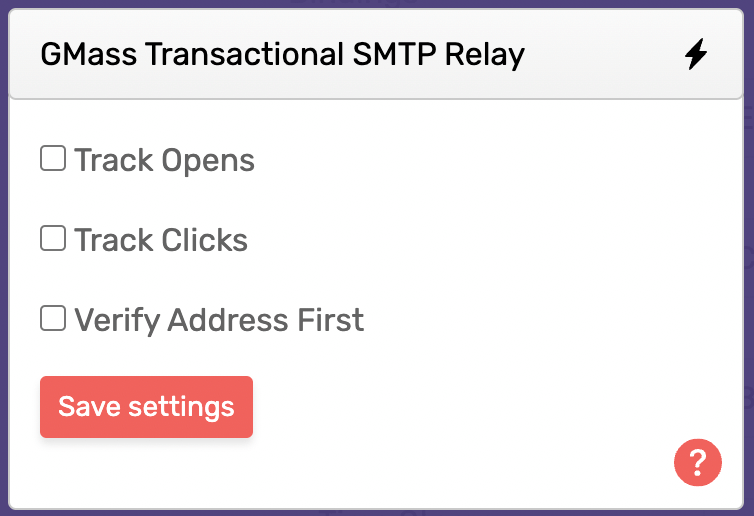Click the word Address in third option
Image resolution: width=754 pixels, height=516 pixels.
pyautogui.click(x=228, y=320)
